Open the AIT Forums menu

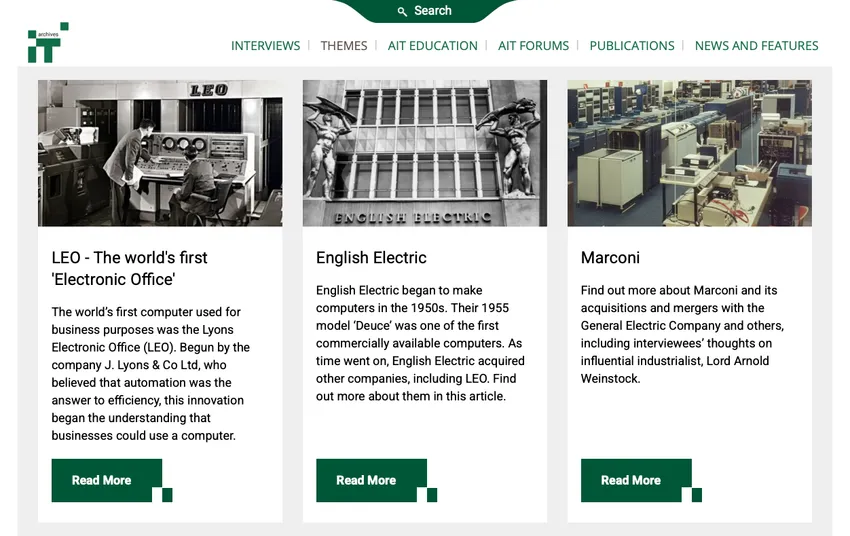tap(533, 46)
